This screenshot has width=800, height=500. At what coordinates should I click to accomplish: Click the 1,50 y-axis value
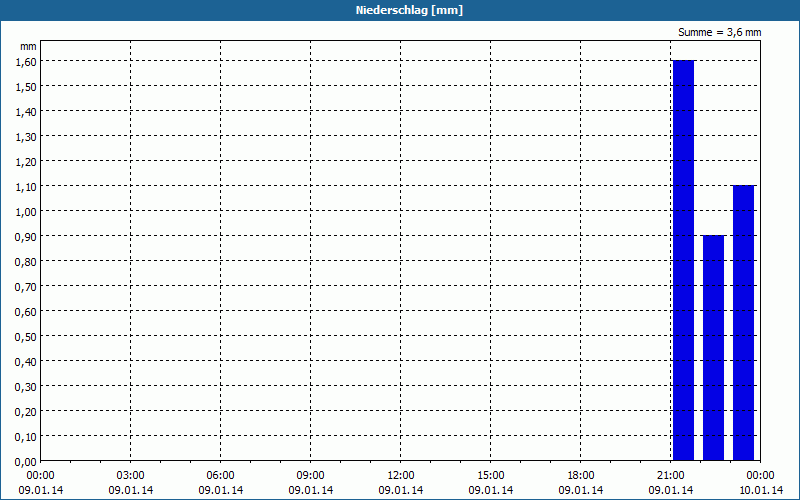click(x=26, y=87)
